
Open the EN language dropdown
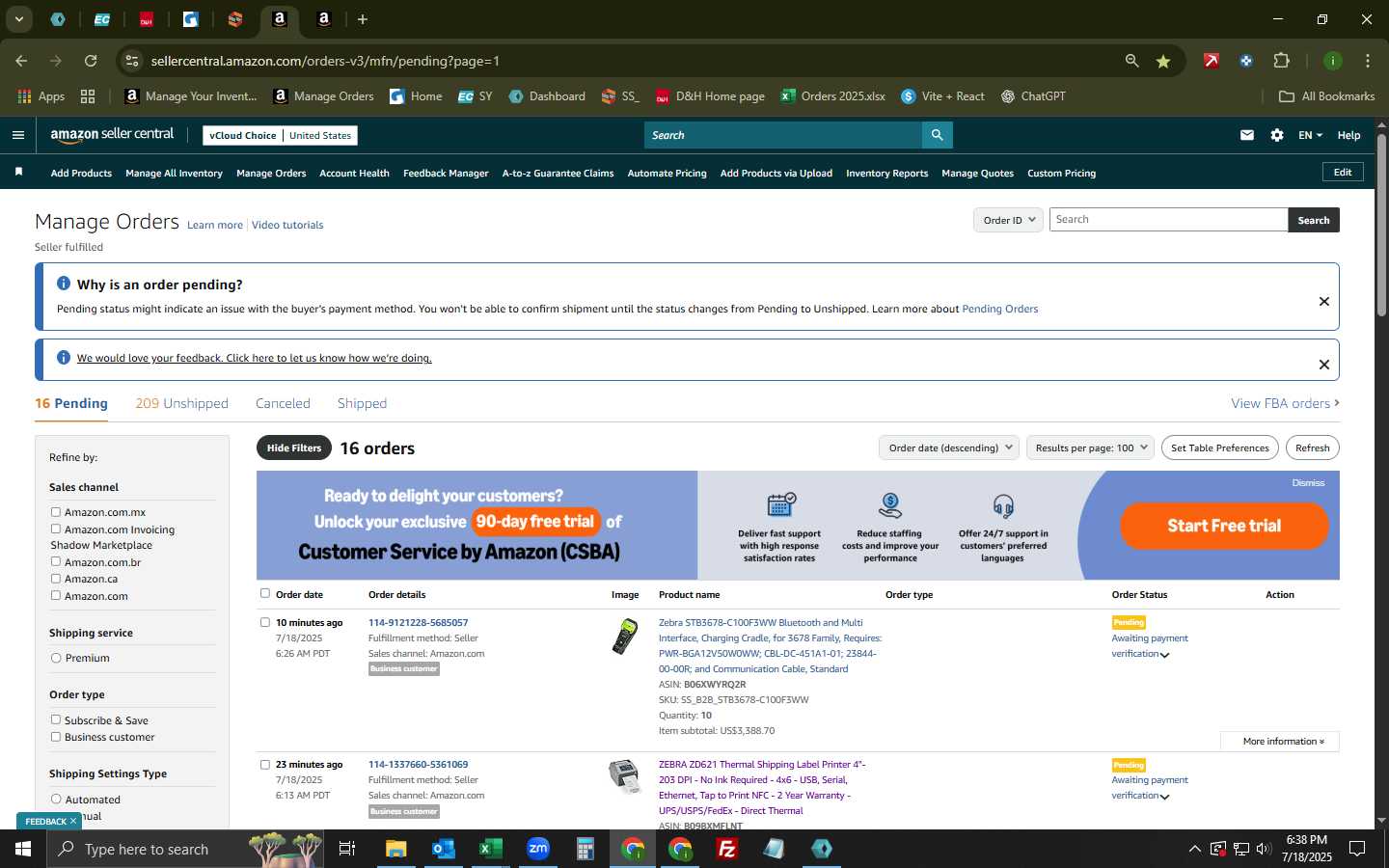[1310, 135]
